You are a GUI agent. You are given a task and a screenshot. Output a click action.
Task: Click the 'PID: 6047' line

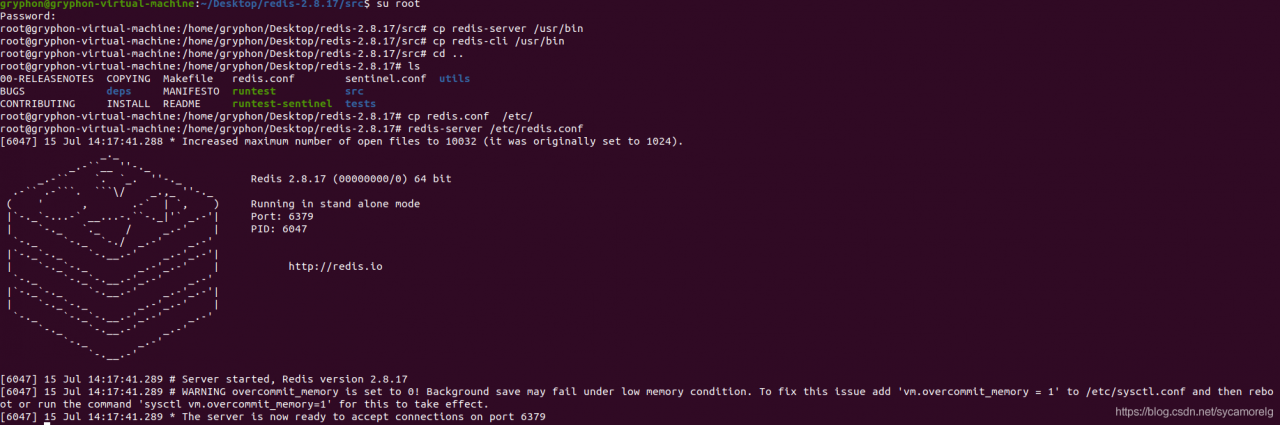pos(279,229)
